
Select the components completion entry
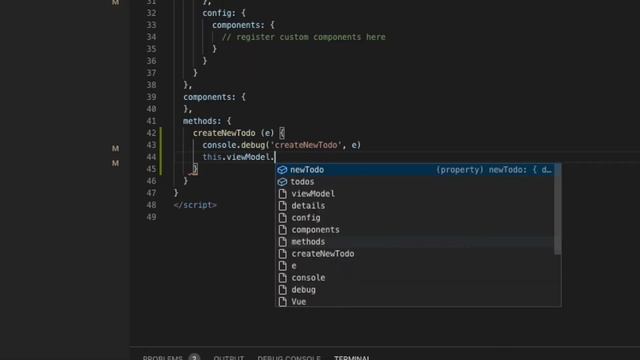tap(416, 230)
